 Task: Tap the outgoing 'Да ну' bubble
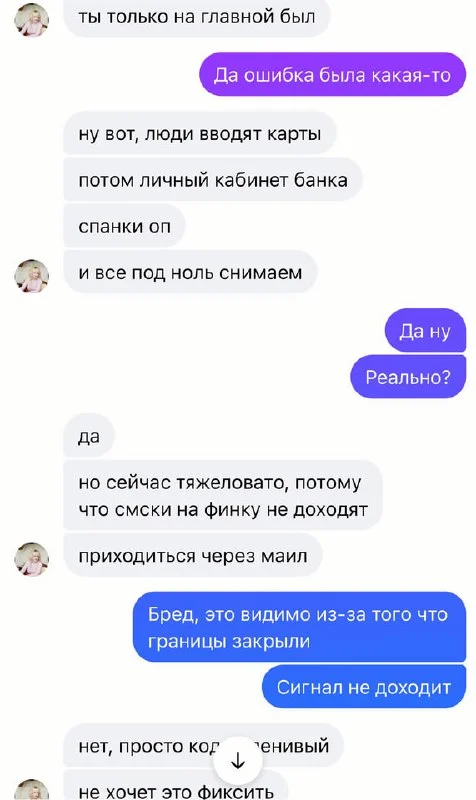pos(425,331)
